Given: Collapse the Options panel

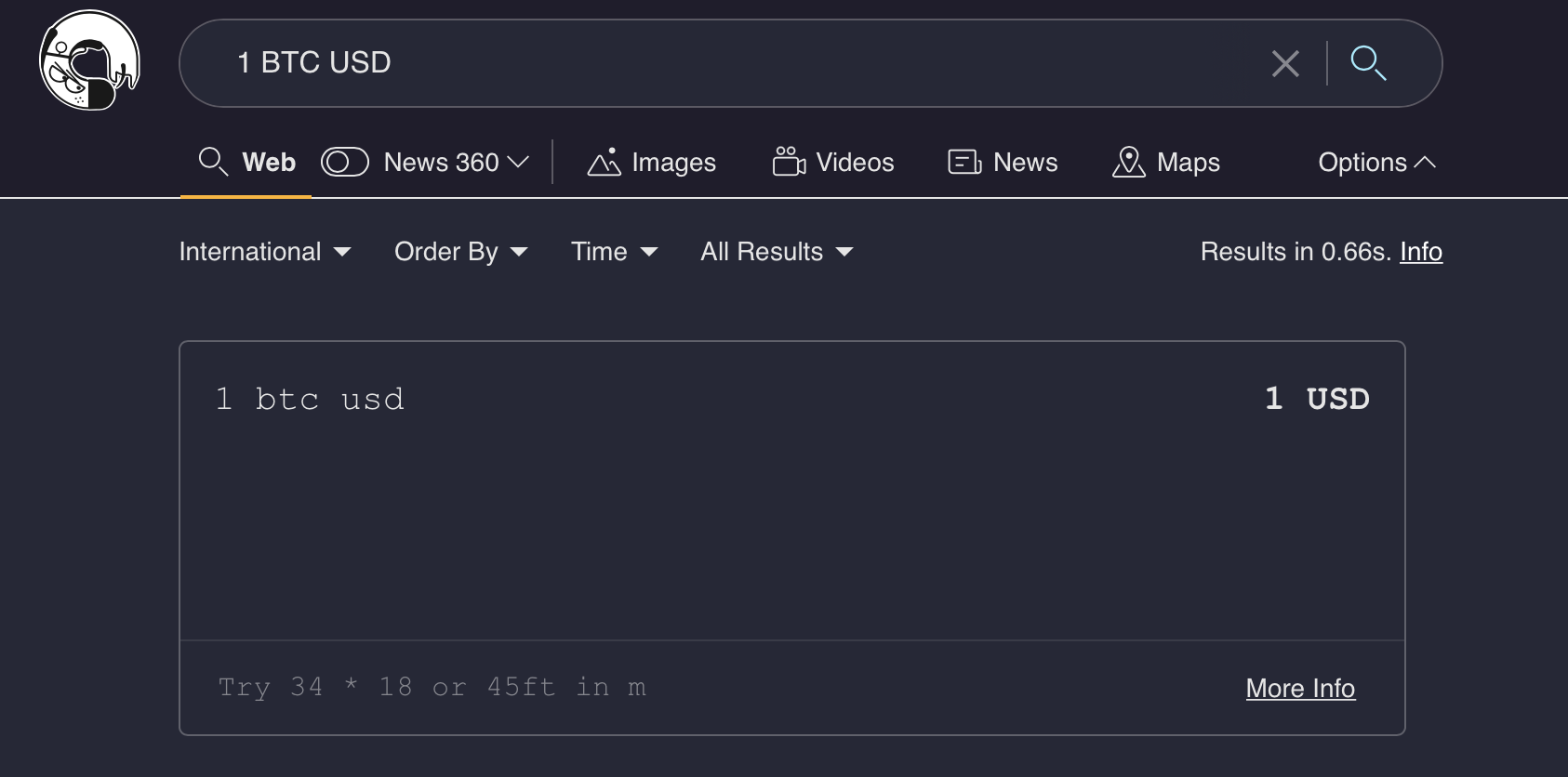Looking at the screenshot, I should pyautogui.click(x=1376, y=163).
